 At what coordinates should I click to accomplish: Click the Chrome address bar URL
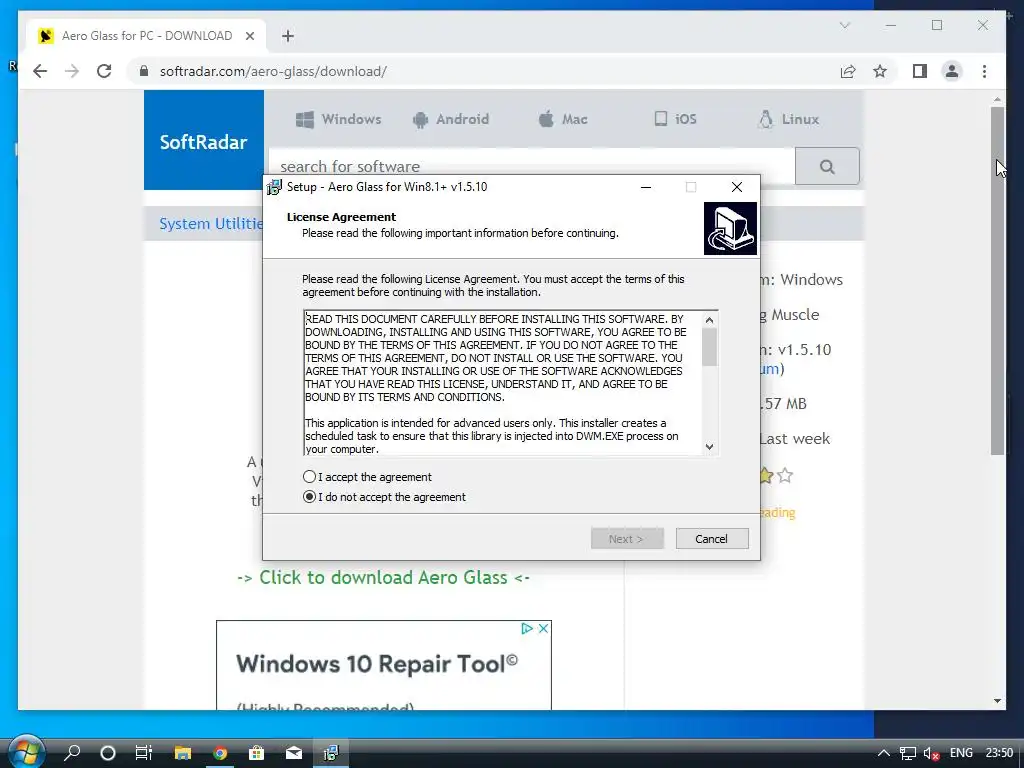coord(273,71)
